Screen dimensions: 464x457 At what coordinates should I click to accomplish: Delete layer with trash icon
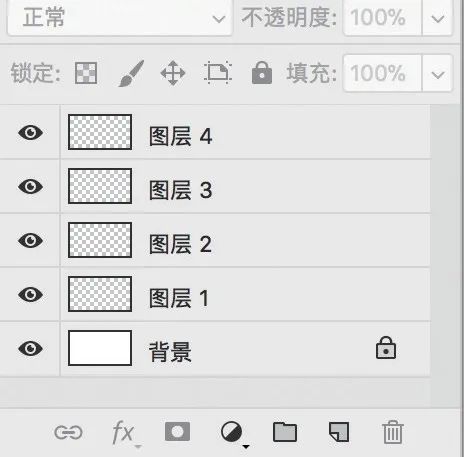pos(393,432)
